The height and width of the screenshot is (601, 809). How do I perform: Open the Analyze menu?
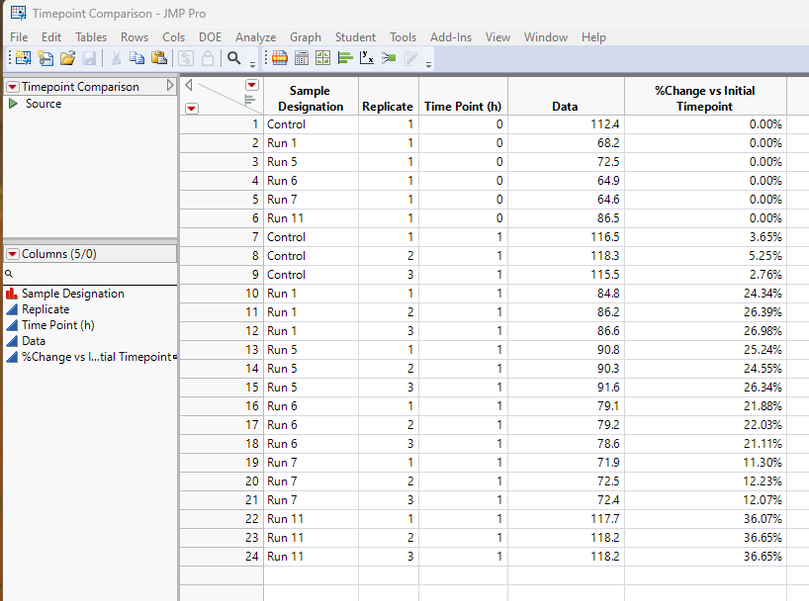(255, 37)
